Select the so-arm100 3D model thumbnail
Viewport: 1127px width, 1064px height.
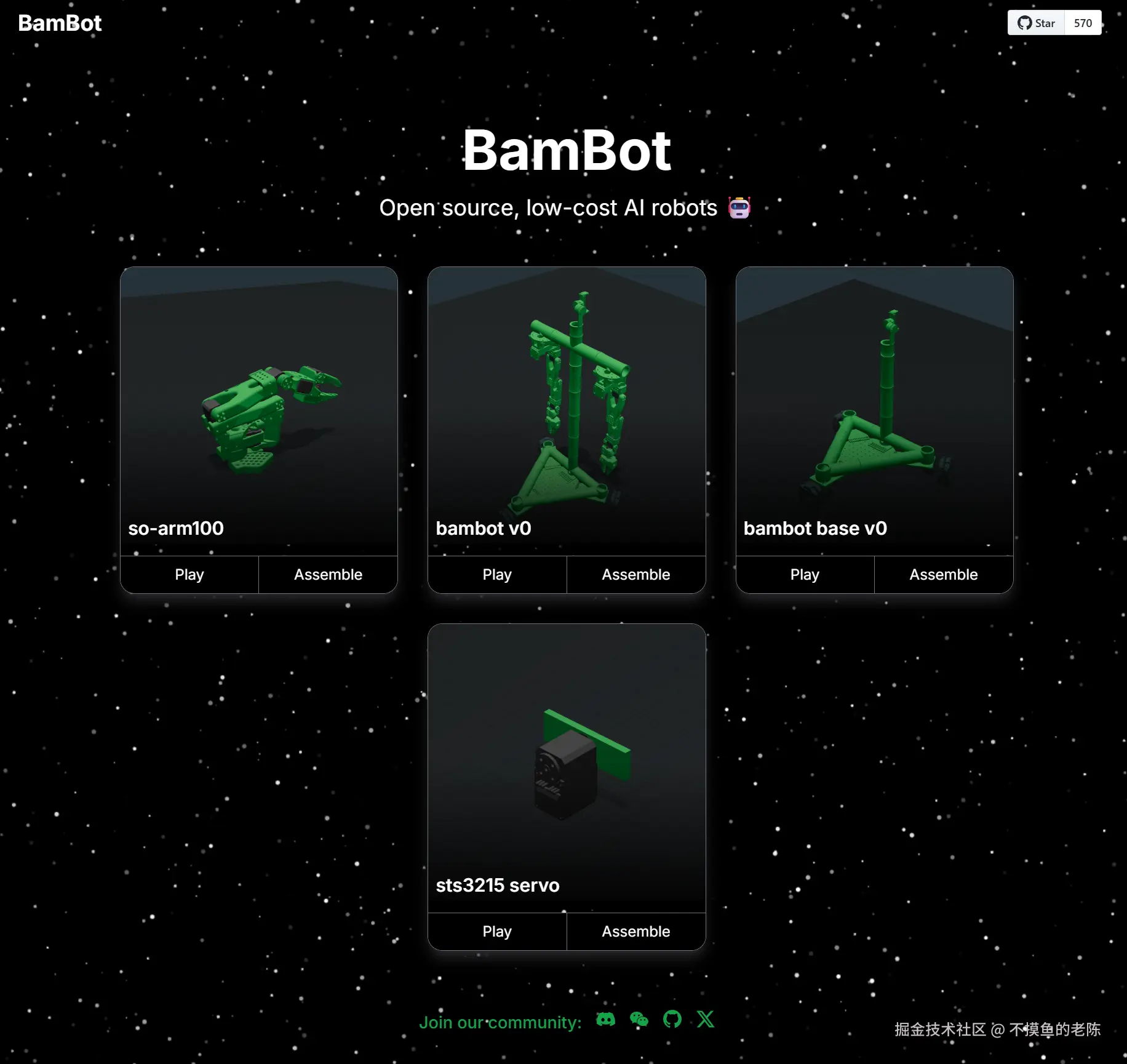[x=259, y=411]
